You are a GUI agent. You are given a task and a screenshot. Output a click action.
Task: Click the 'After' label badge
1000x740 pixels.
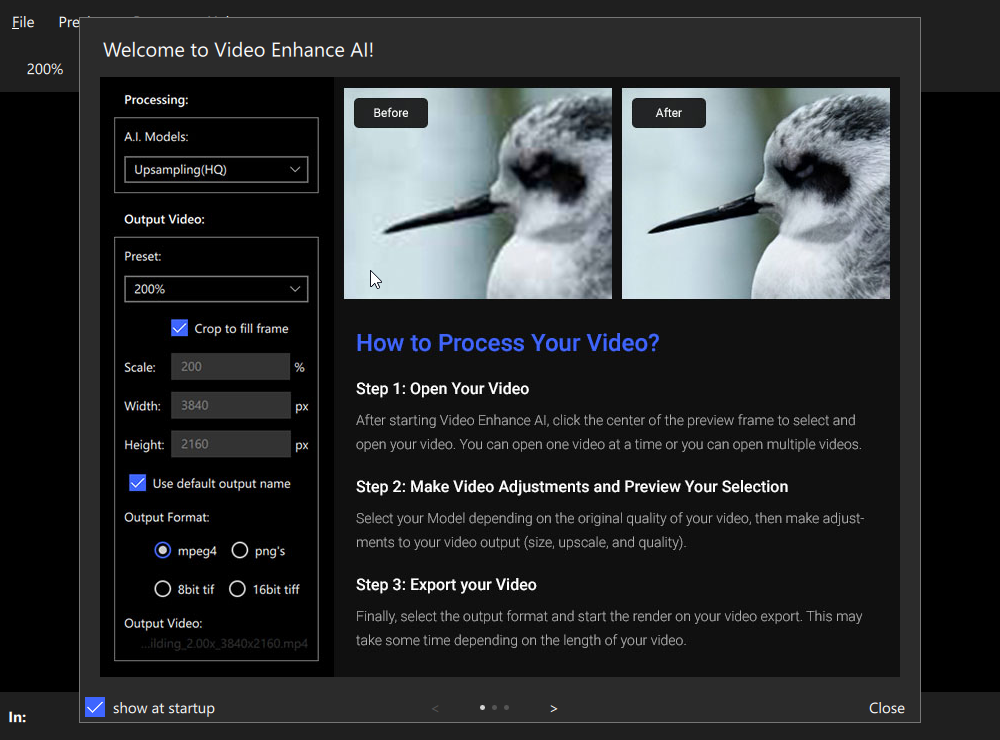pos(669,113)
